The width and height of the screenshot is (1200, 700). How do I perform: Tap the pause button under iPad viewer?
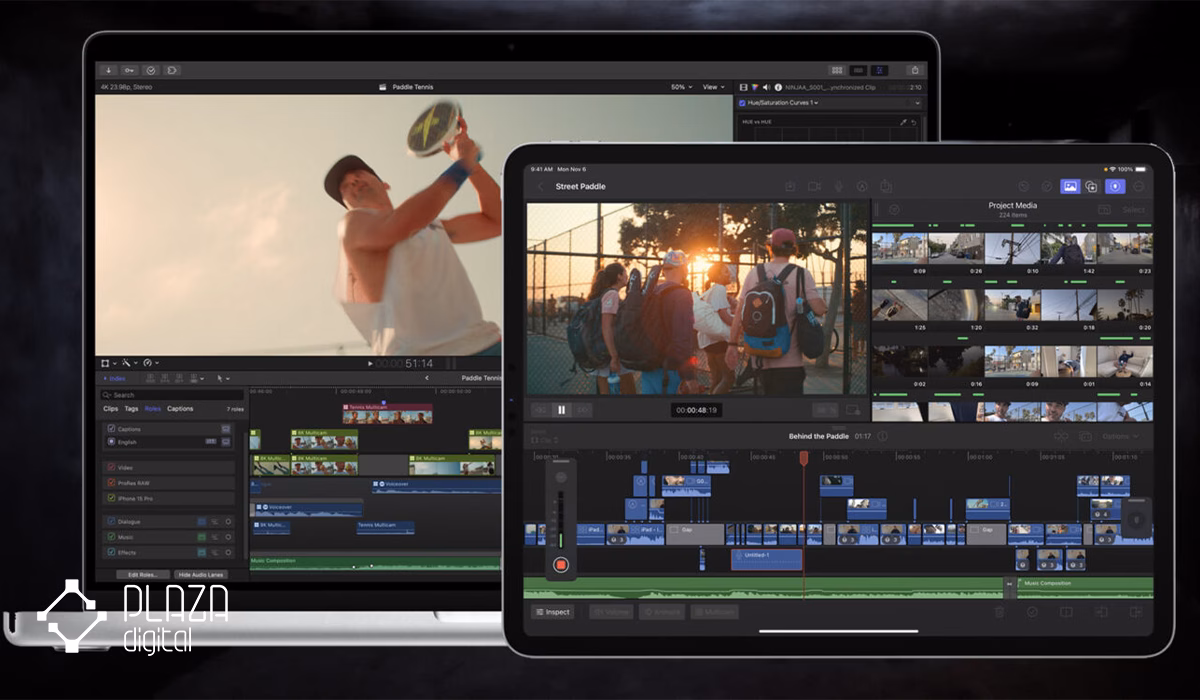click(561, 410)
